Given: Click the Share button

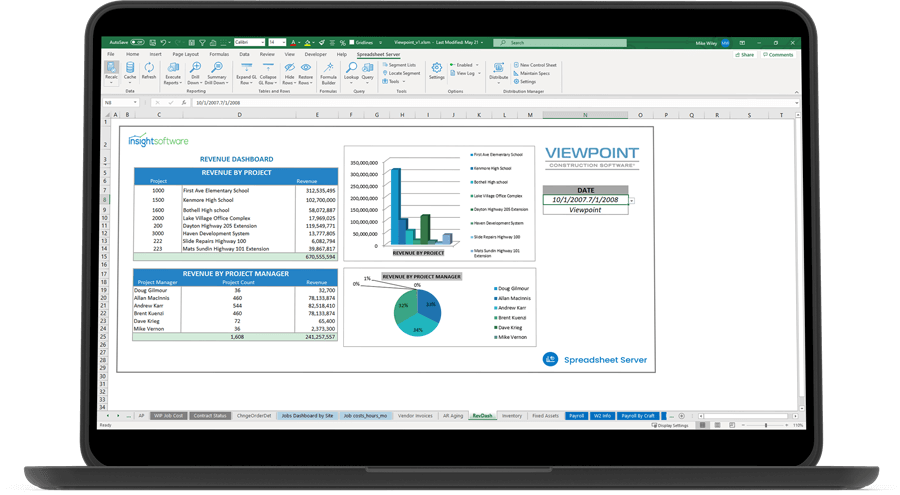Looking at the screenshot, I should click(744, 55).
